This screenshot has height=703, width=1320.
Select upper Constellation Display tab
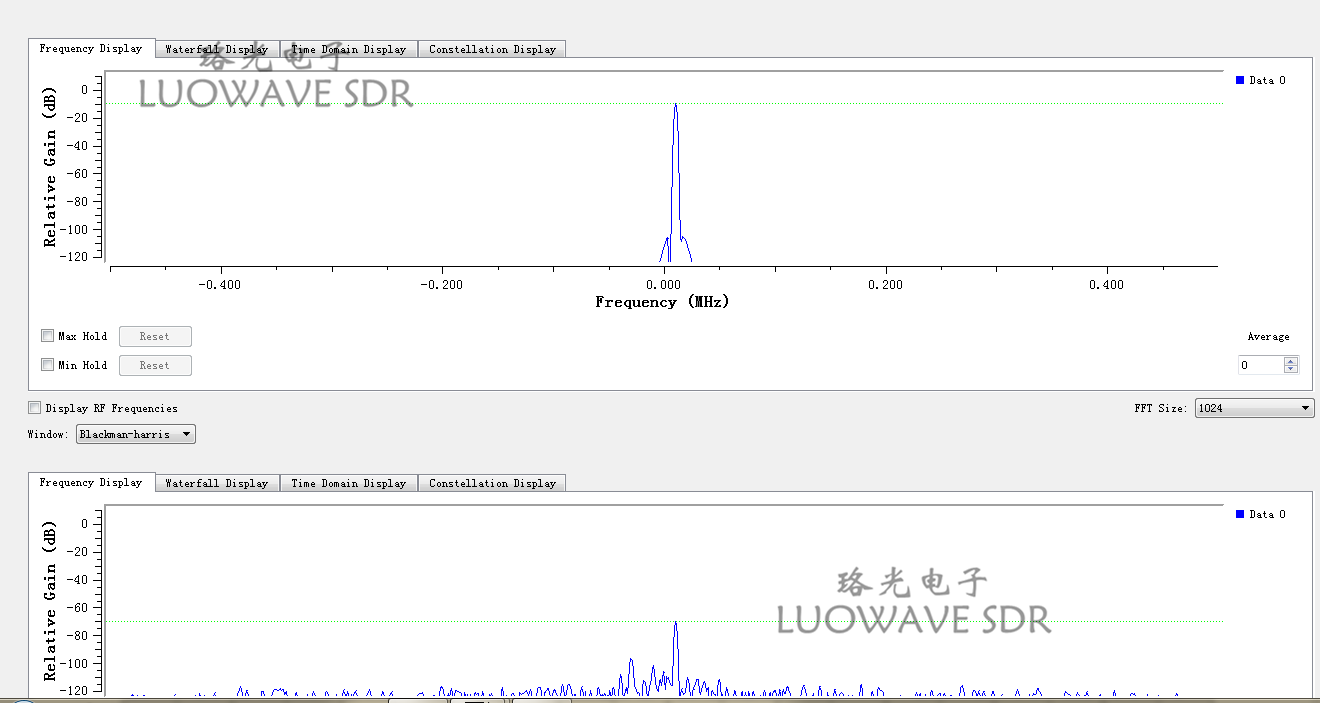(492, 49)
